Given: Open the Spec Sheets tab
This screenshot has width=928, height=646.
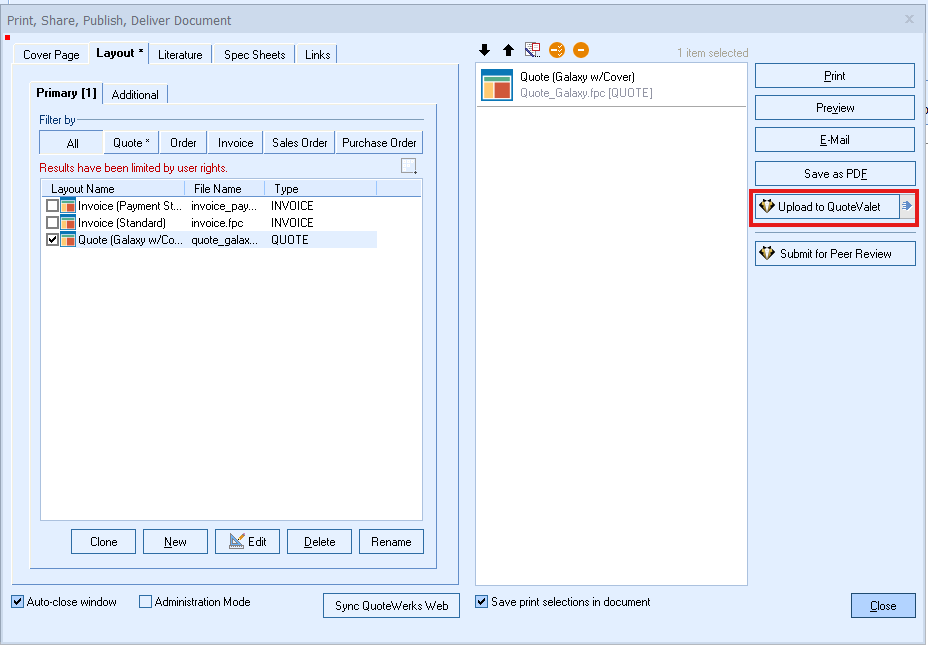Looking at the screenshot, I should 254,54.
